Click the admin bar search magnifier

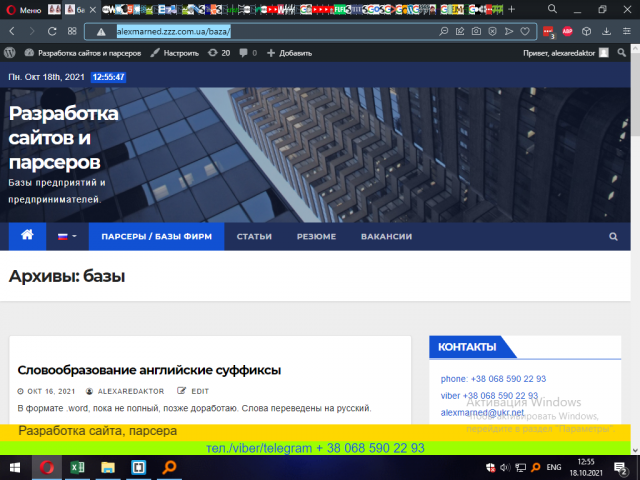click(621, 53)
